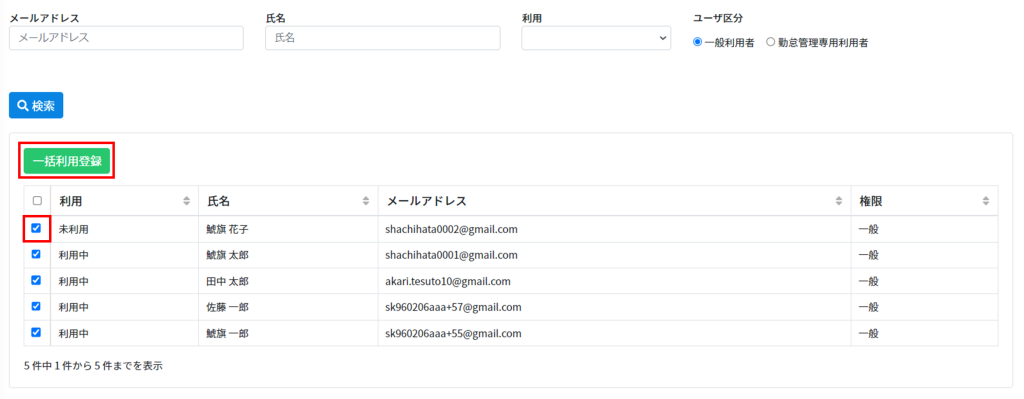Uncheck the checkbox for 田中 太郎

tap(37, 280)
